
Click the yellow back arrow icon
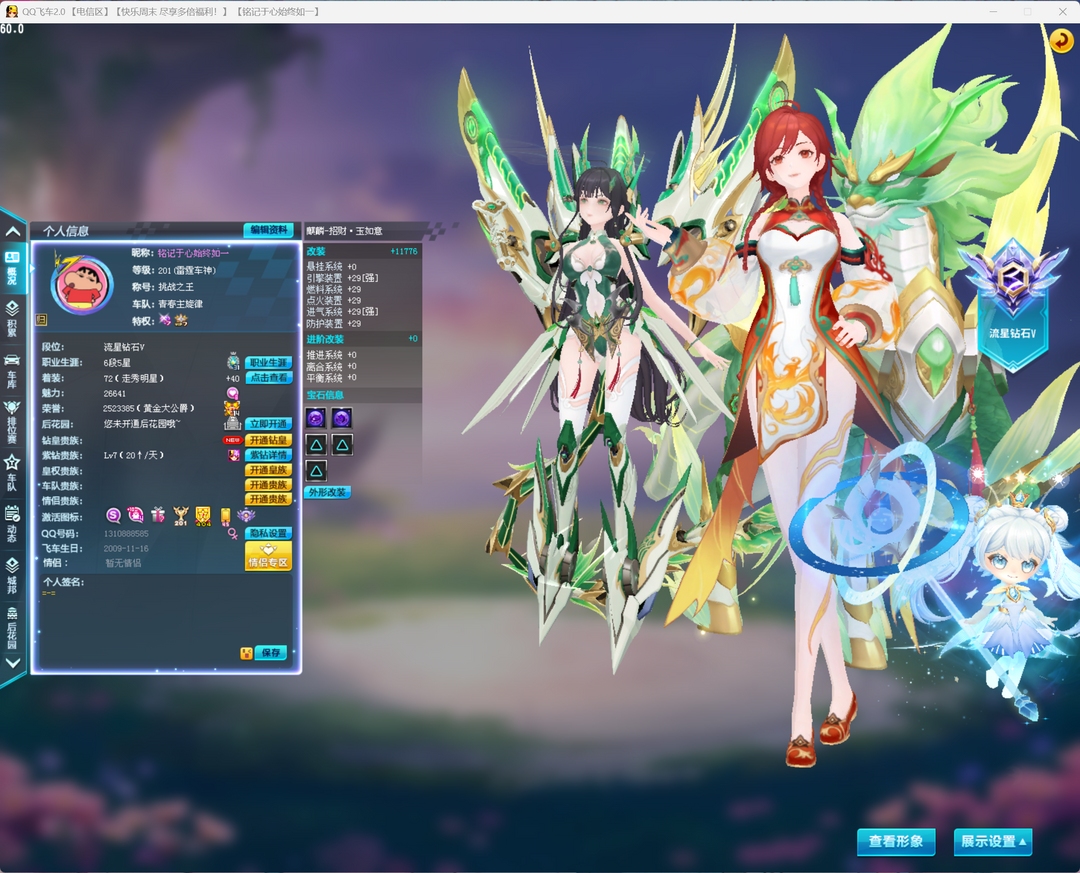point(1060,41)
